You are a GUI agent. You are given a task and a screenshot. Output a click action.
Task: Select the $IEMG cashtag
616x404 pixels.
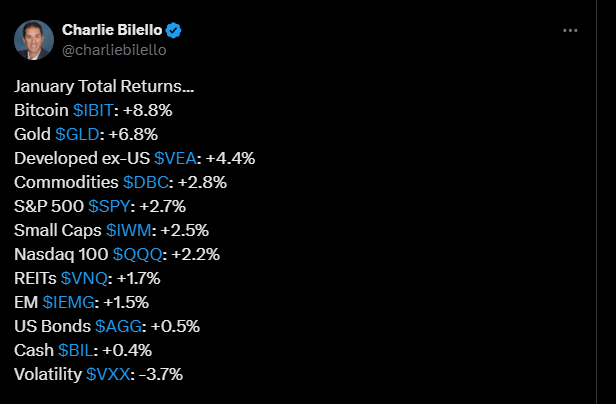coord(68,303)
